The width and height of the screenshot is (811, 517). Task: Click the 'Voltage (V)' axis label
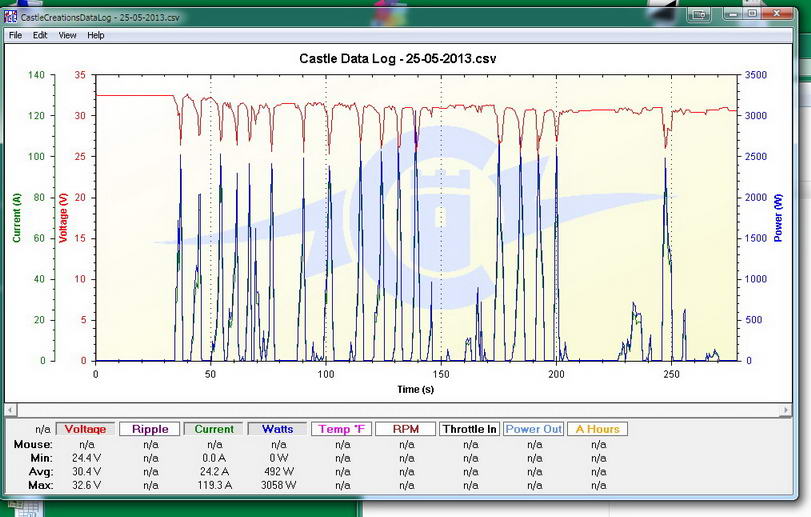(64, 218)
